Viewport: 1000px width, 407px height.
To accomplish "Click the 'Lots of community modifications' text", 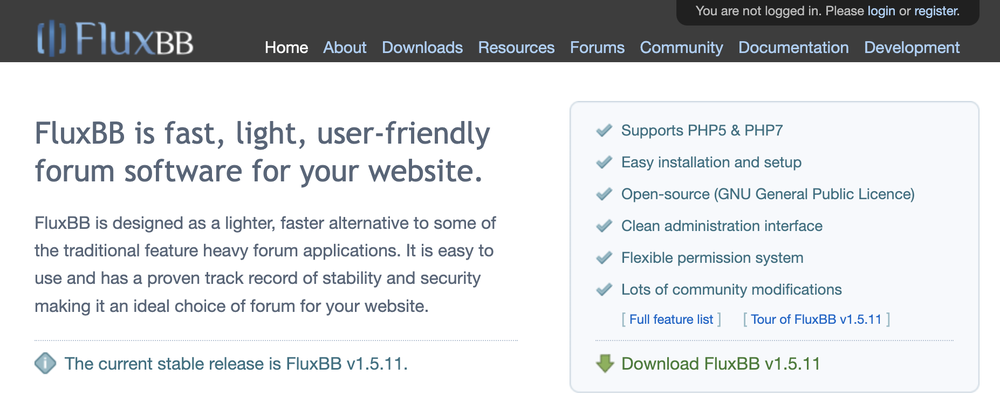I will (732, 290).
